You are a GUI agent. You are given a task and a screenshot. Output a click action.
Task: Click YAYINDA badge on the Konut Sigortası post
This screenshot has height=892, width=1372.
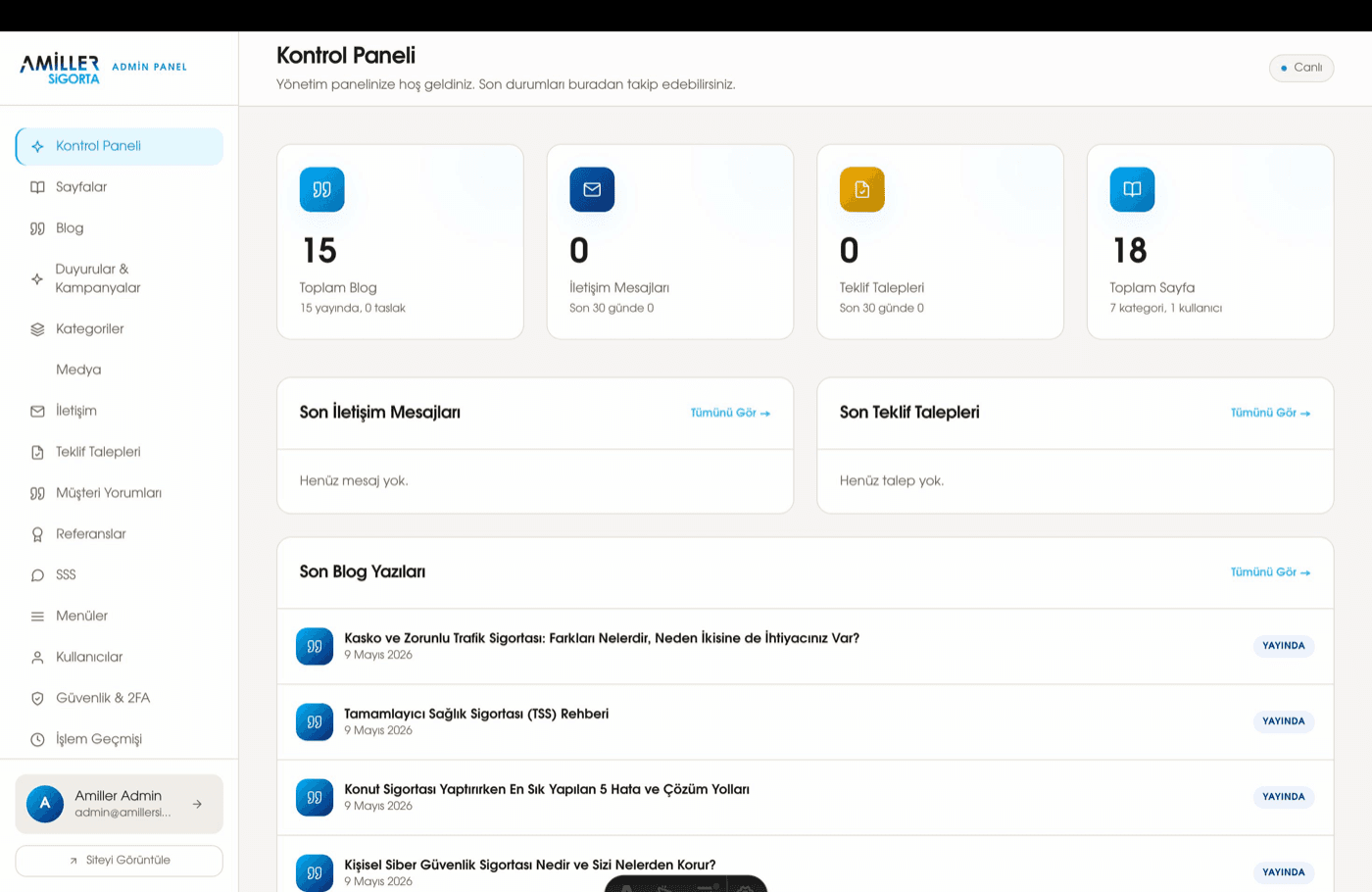click(1284, 797)
